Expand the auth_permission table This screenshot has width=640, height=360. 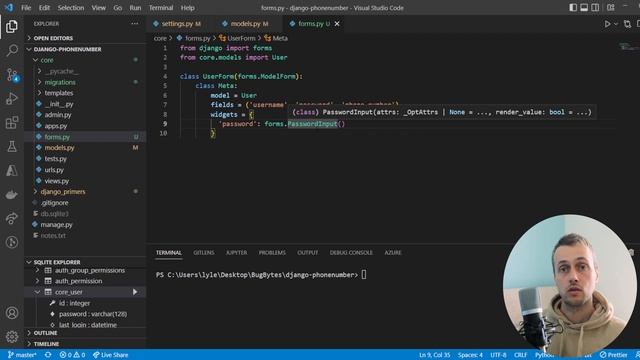(x=84, y=281)
